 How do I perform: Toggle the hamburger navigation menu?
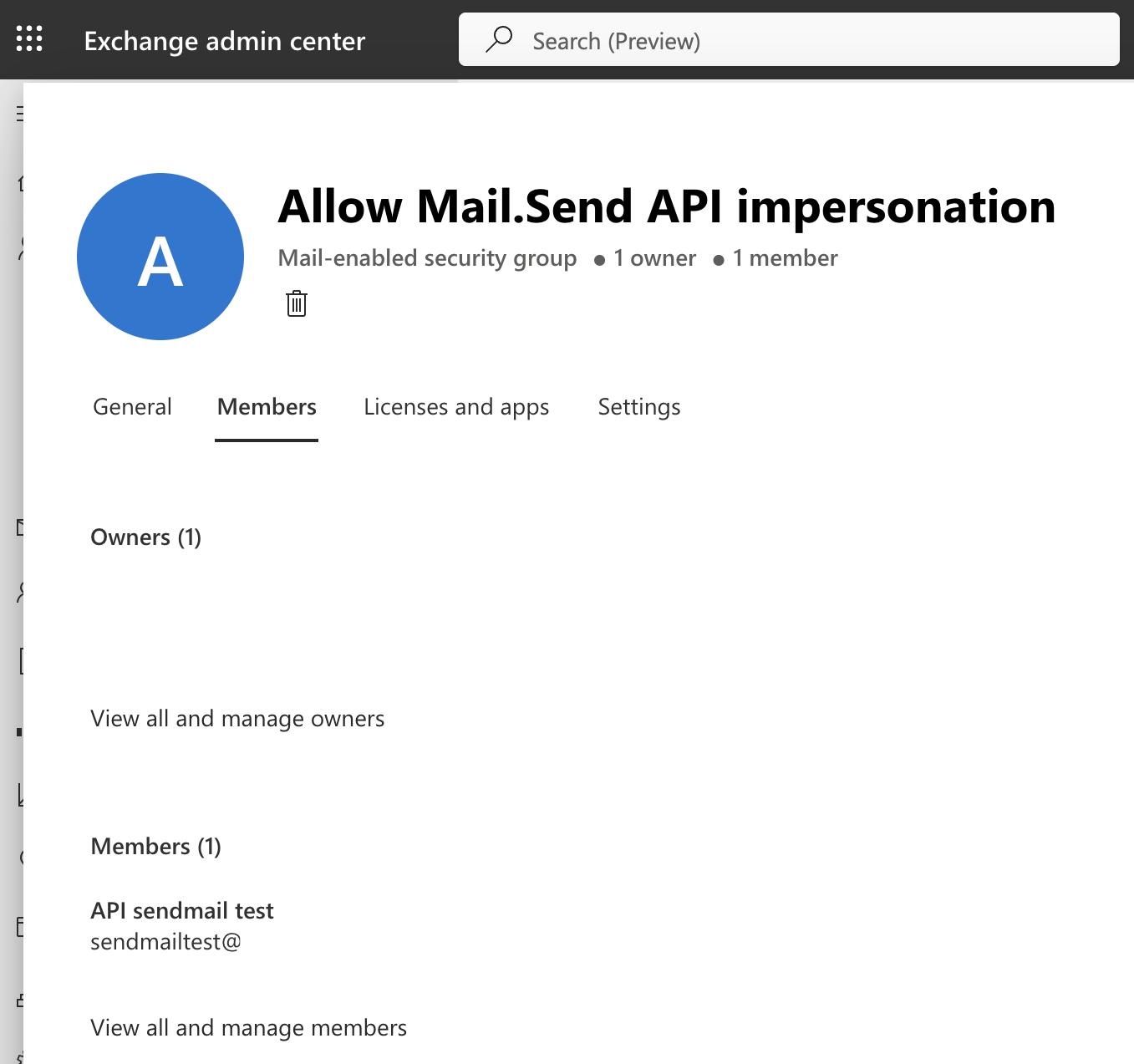pyautogui.click(x=19, y=113)
